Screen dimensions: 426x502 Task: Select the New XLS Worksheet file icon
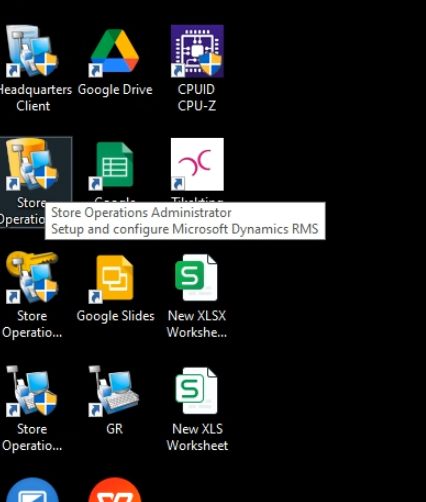coord(196,391)
